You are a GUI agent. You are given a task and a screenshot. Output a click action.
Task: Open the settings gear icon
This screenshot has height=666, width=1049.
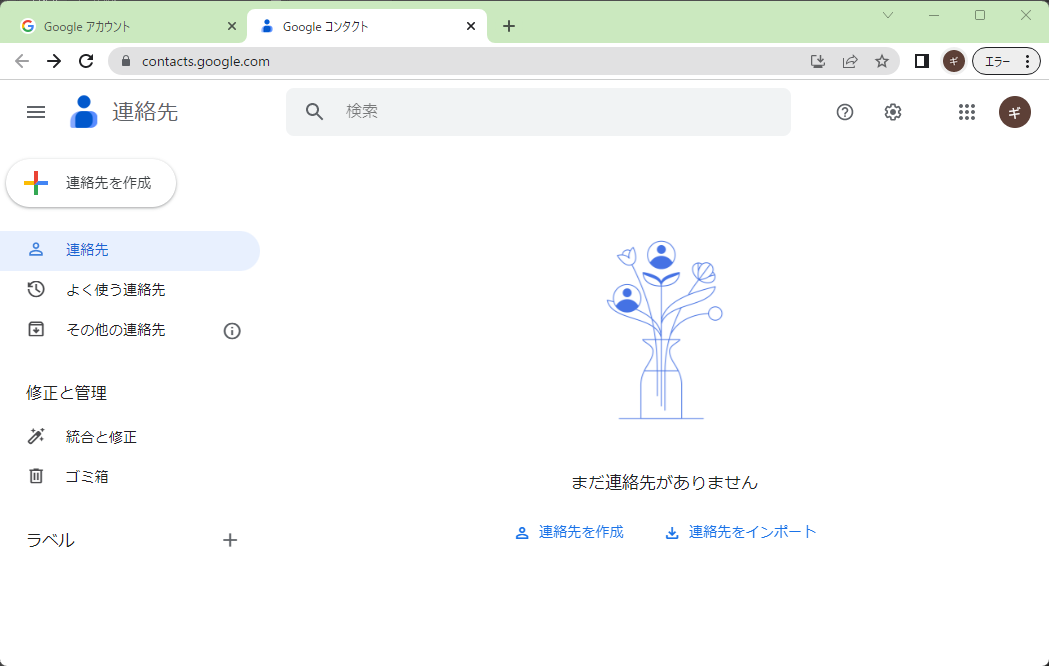tap(892, 112)
